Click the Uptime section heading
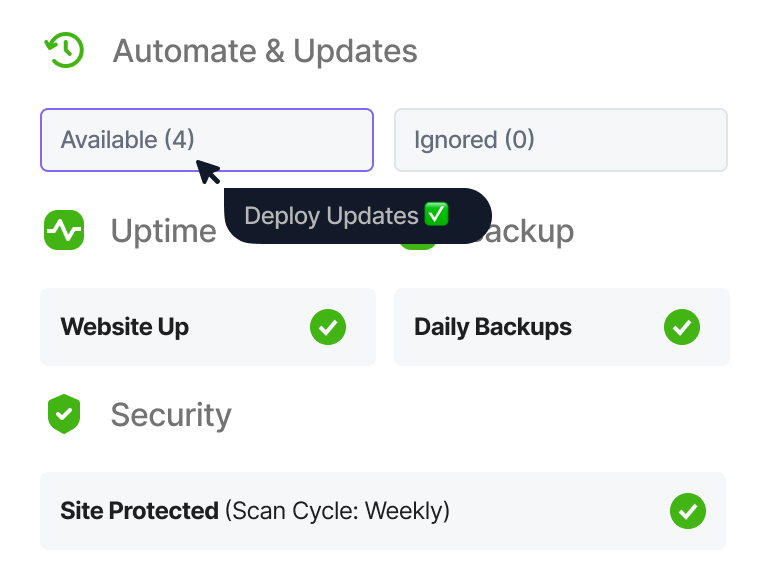 pyautogui.click(x=163, y=232)
